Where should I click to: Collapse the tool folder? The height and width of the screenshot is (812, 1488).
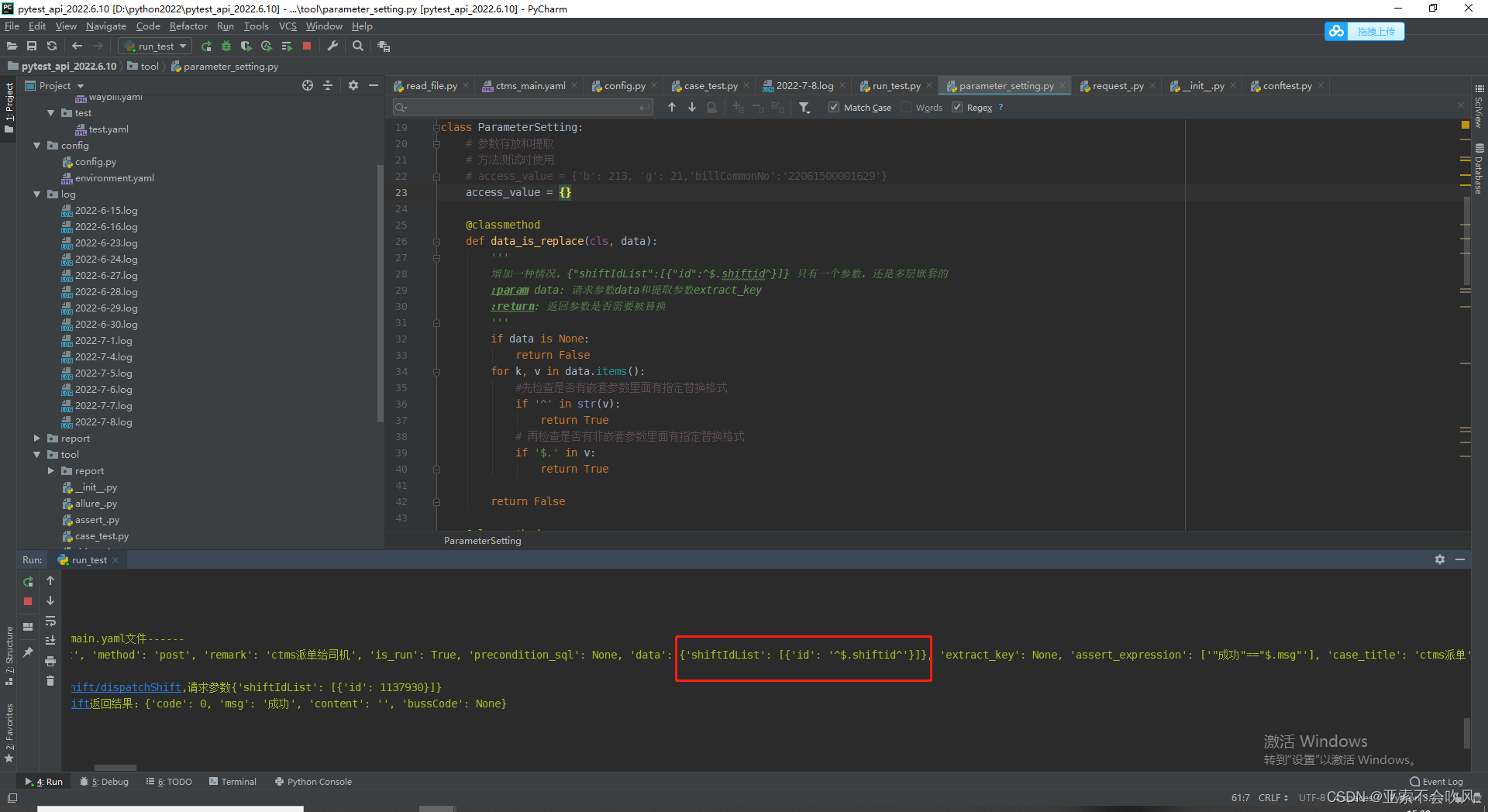[x=36, y=455]
